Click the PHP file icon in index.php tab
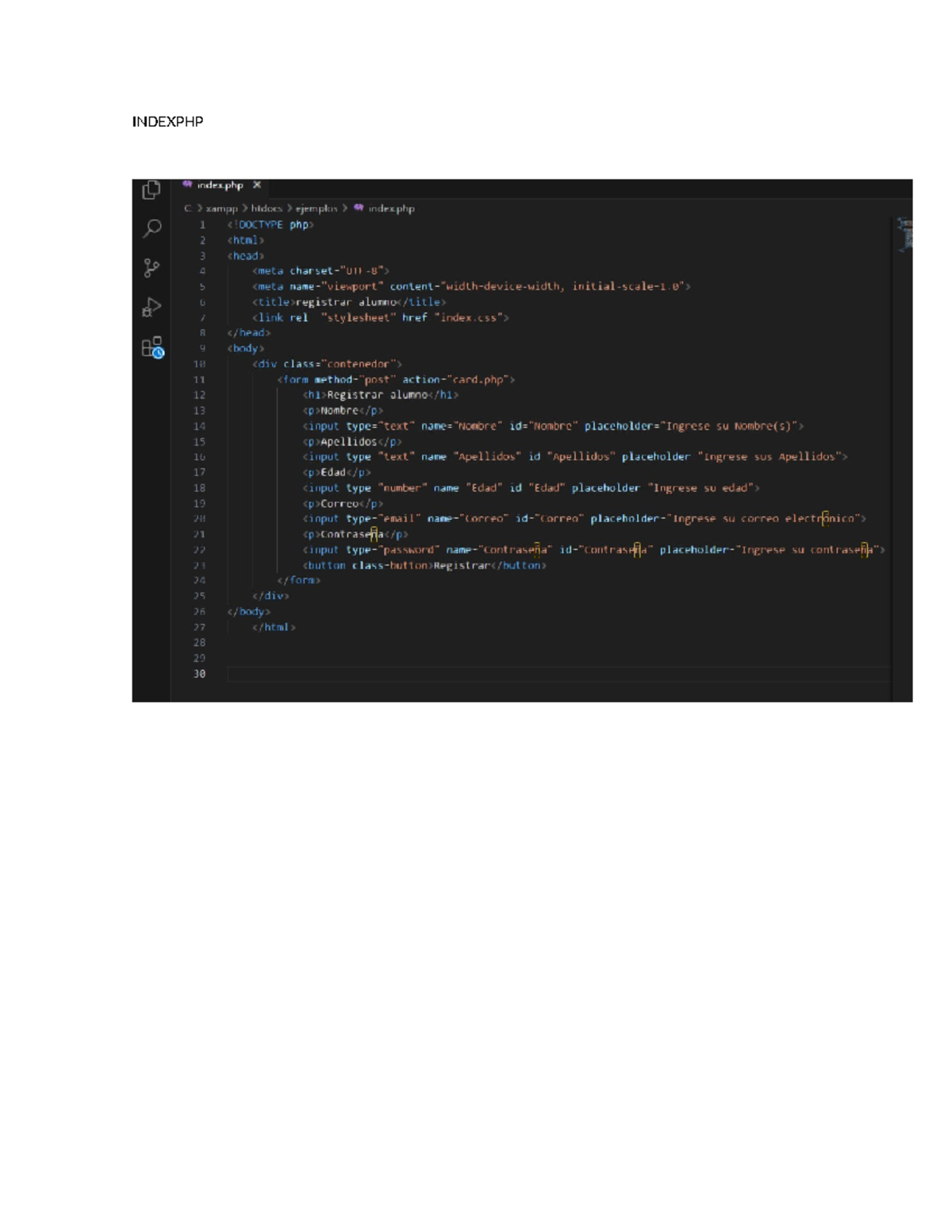This screenshot has height=1232, width=952. pyautogui.click(x=187, y=185)
